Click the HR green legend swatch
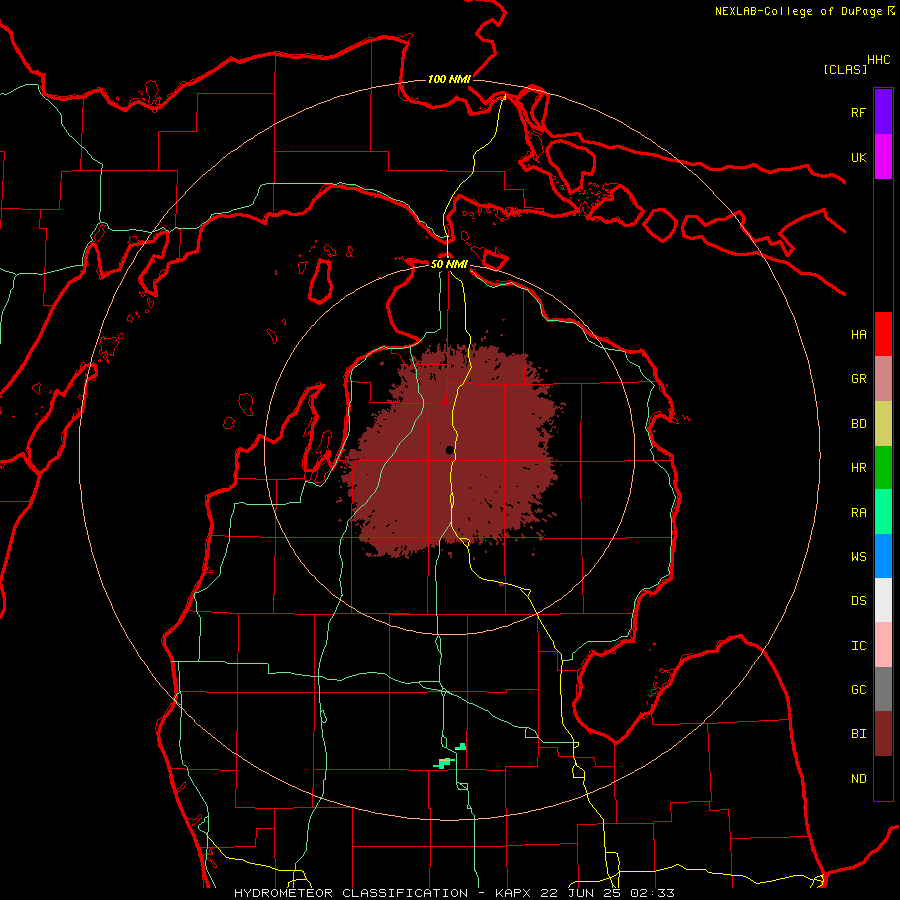 (883, 468)
